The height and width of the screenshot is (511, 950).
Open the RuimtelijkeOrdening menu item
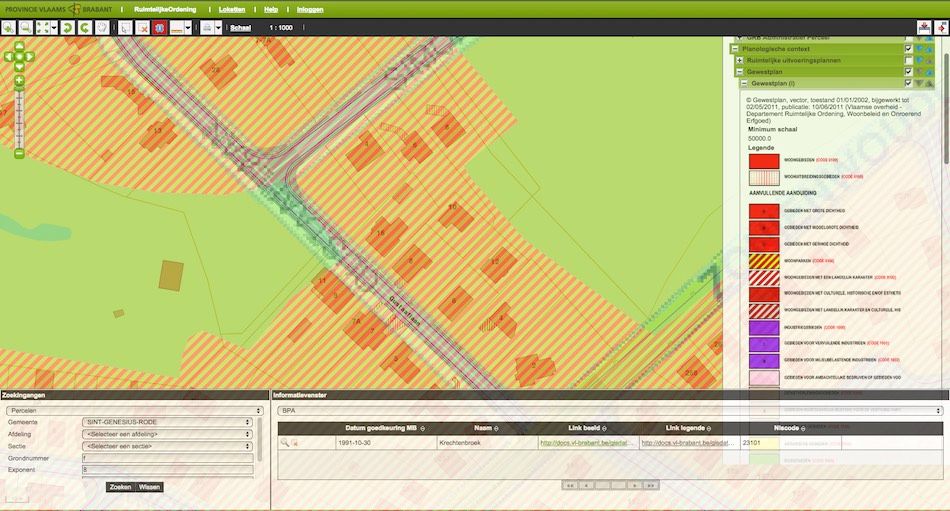165,10
